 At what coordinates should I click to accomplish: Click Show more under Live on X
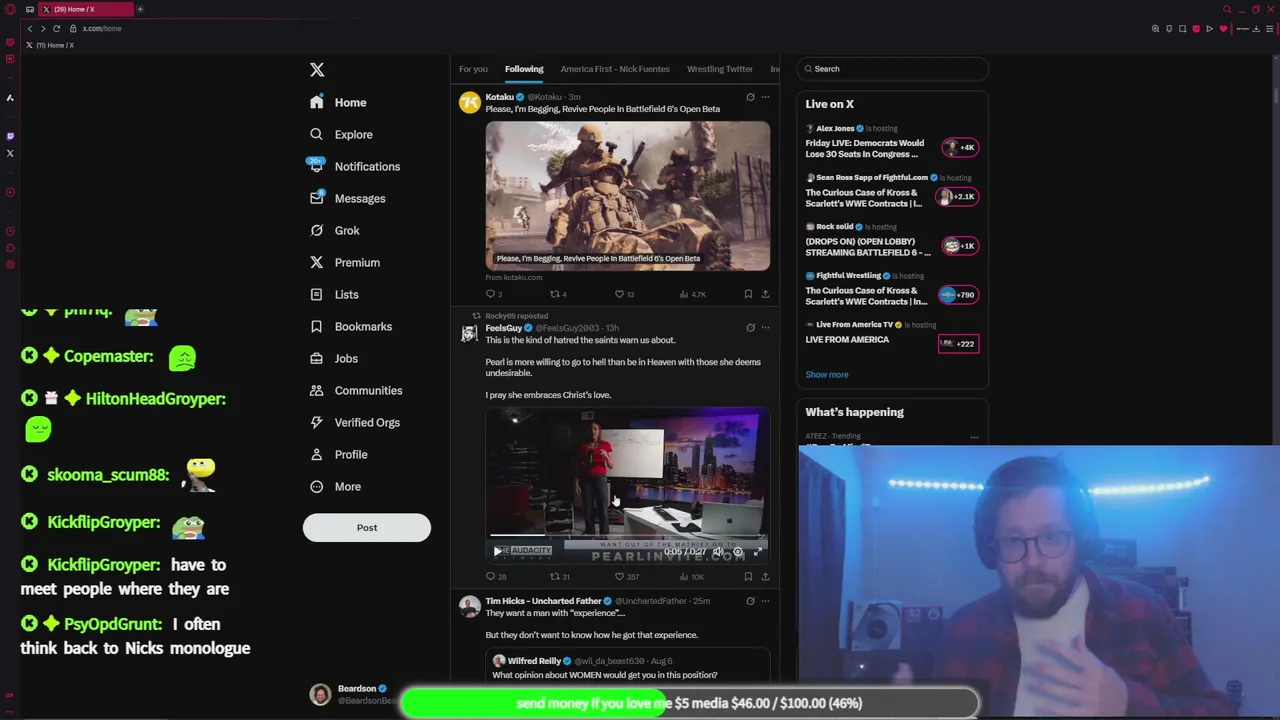pyautogui.click(x=827, y=375)
